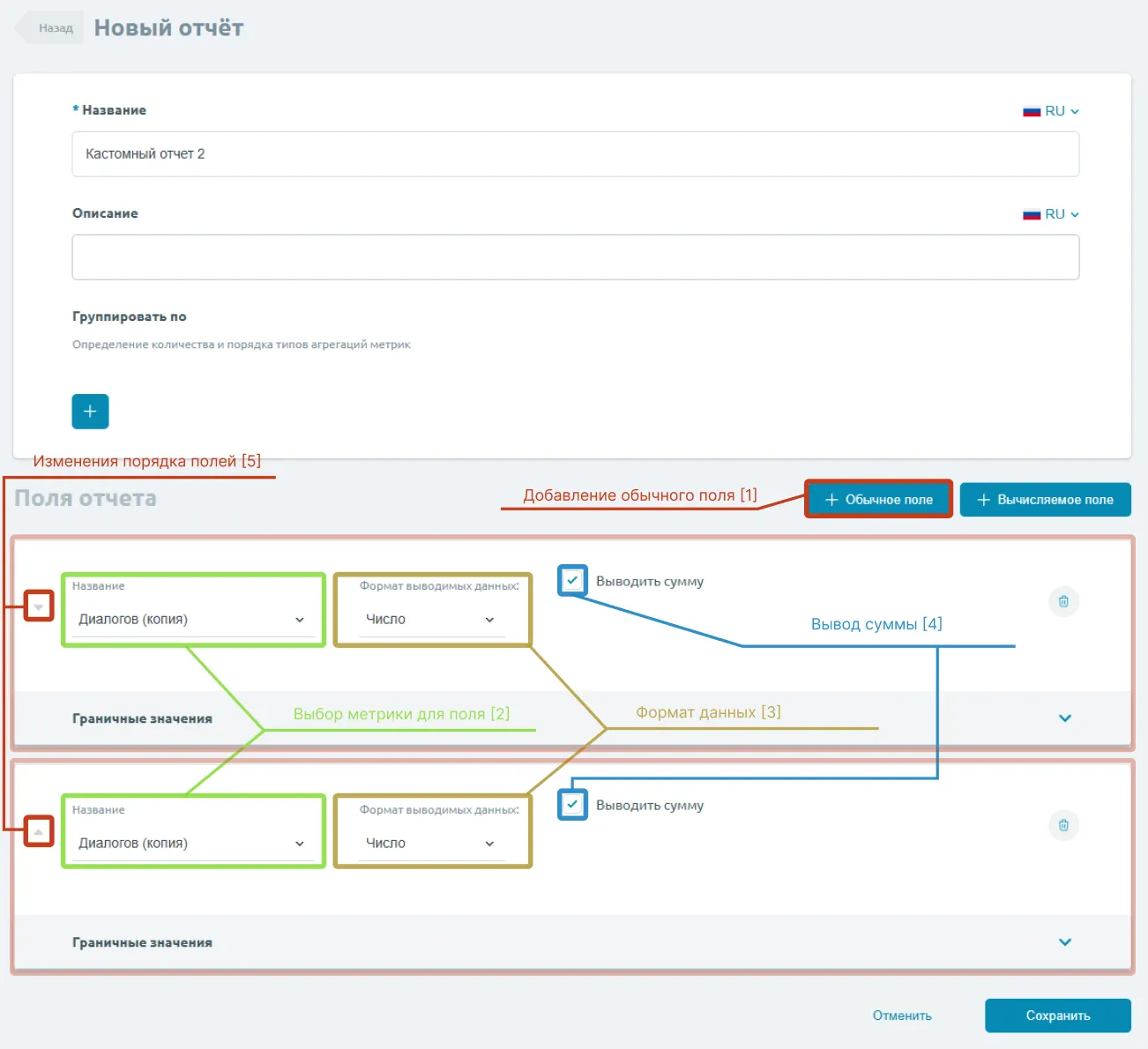
Task: Delete the first report field with trash icon
Action: tap(1063, 601)
